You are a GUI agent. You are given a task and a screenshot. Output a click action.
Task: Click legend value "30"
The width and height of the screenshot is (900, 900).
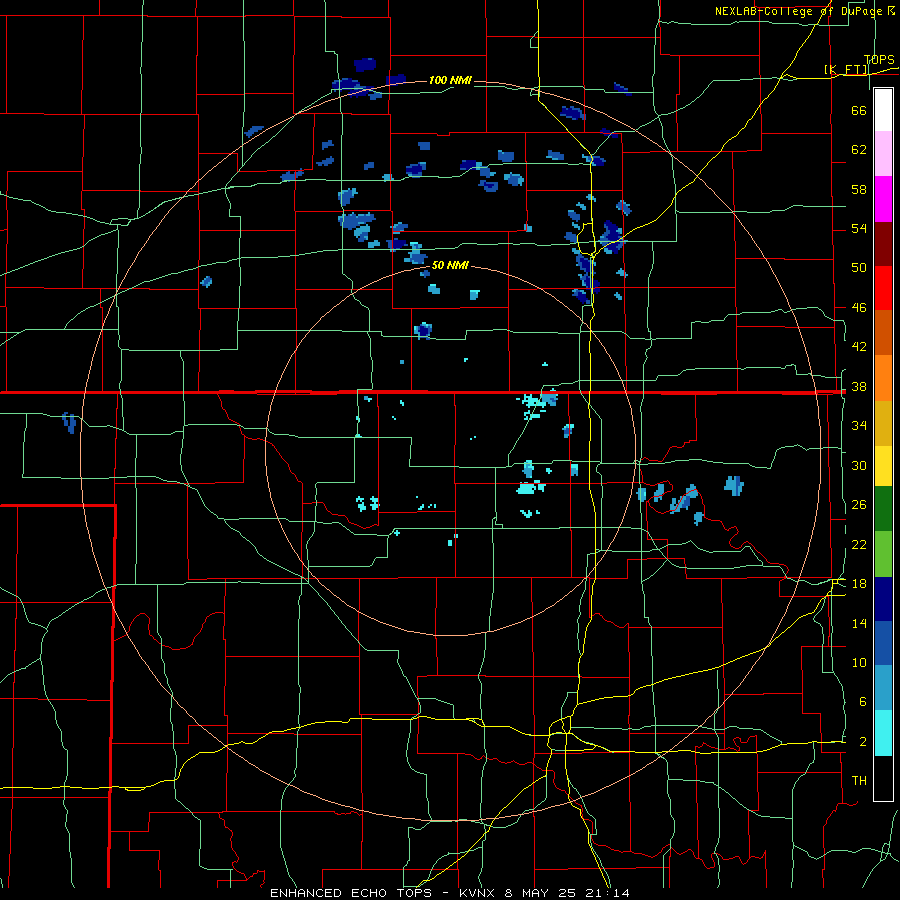(859, 465)
